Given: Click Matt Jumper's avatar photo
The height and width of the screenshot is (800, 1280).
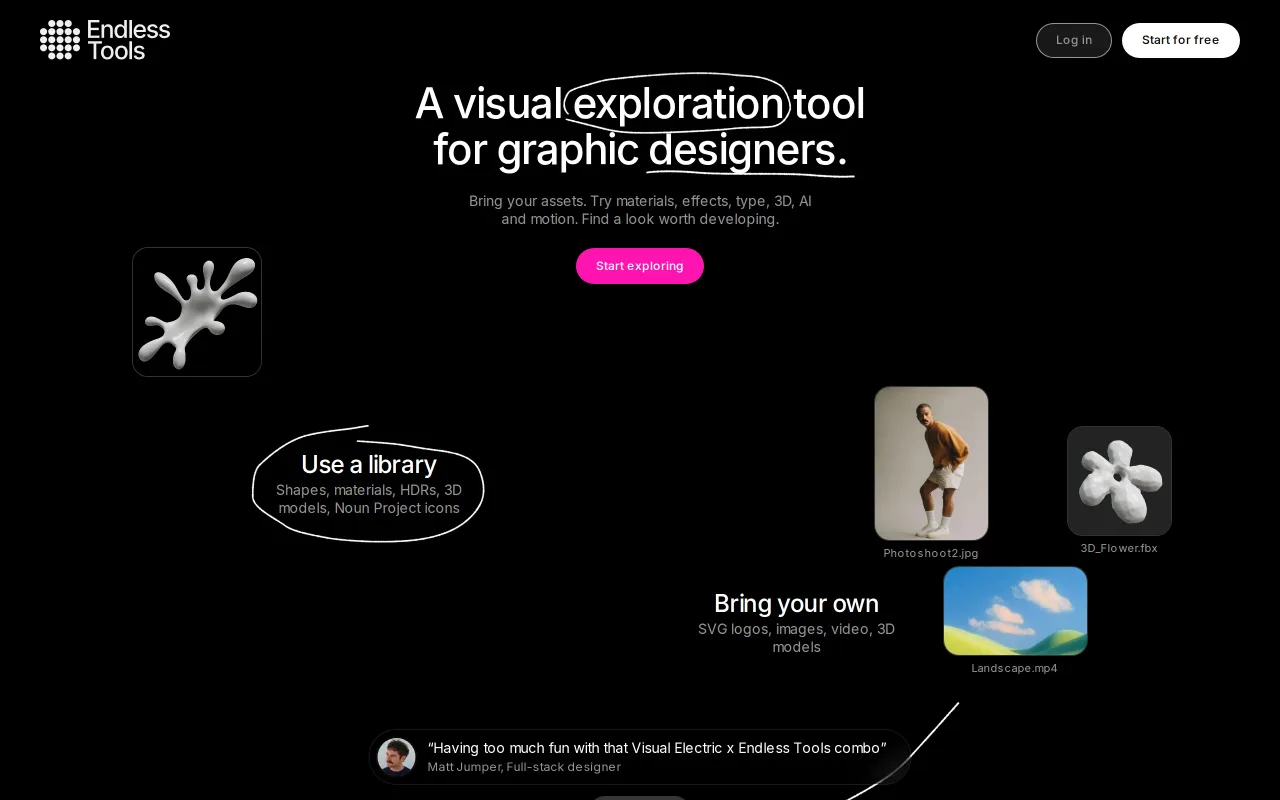Looking at the screenshot, I should (x=396, y=757).
